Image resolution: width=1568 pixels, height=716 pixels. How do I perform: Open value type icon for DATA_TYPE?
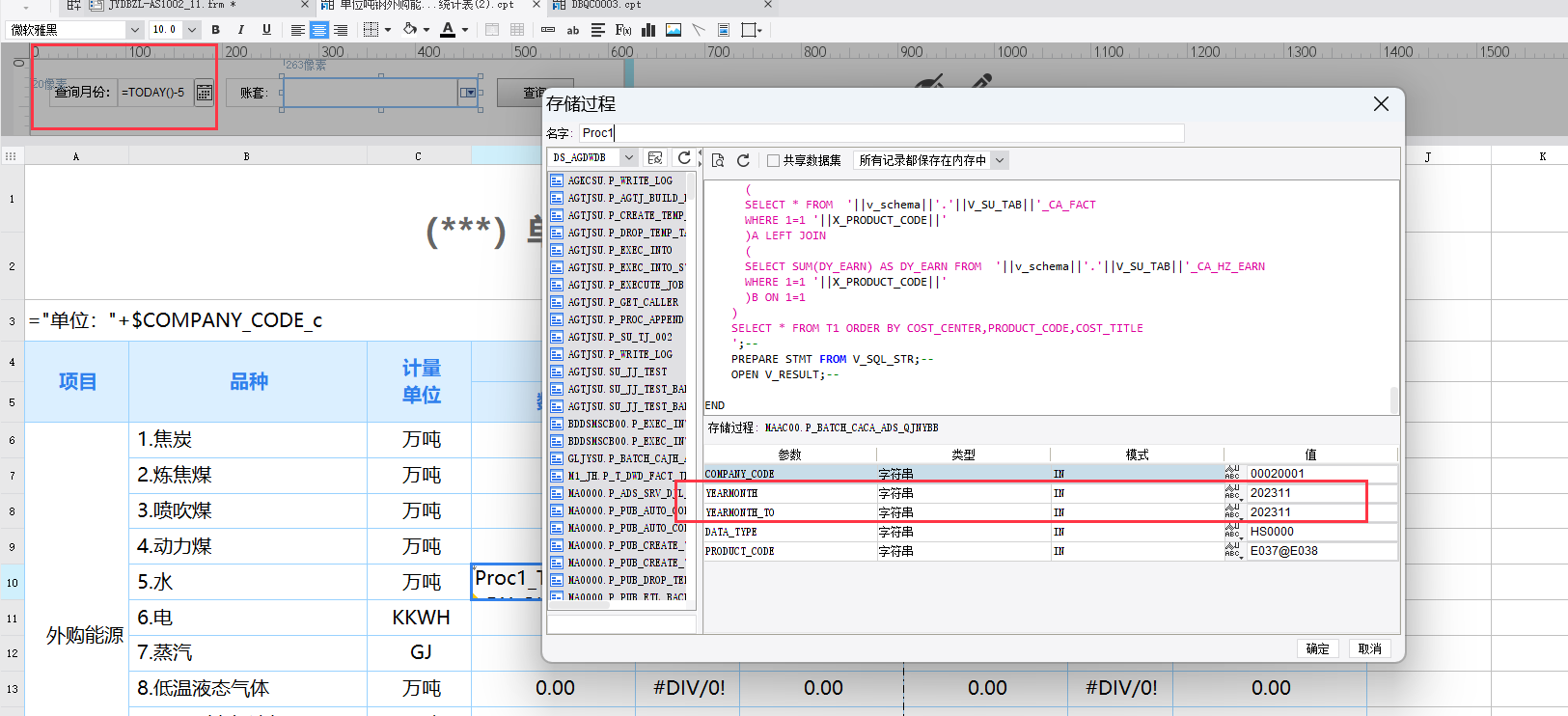1233,532
